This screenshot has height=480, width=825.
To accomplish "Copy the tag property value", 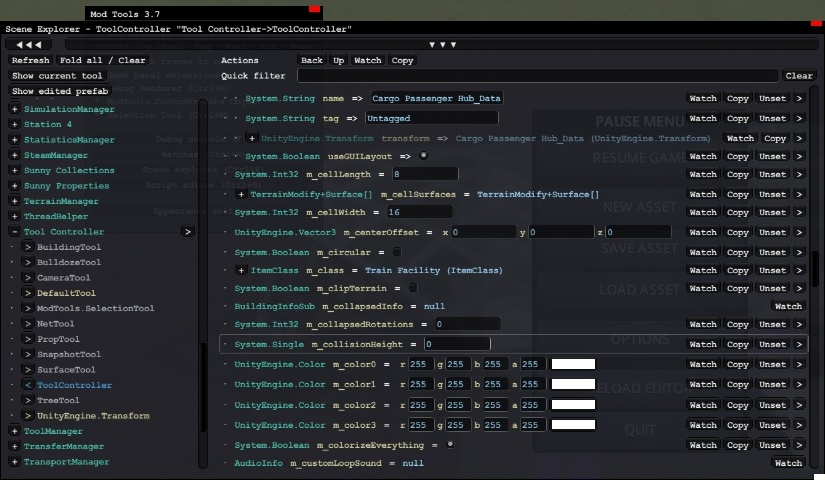I will point(738,118).
